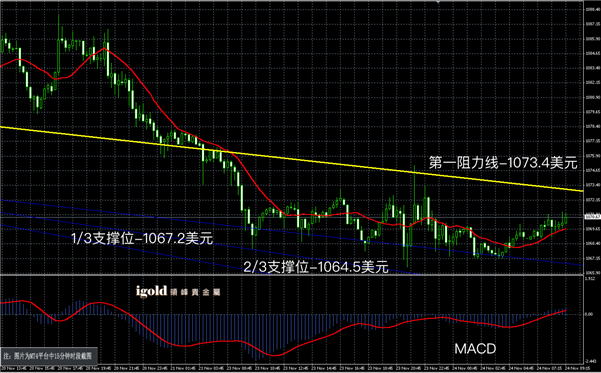The width and height of the screenshot is (601, 373).
Task: Click the igold logo watermark
Action: 178,291
